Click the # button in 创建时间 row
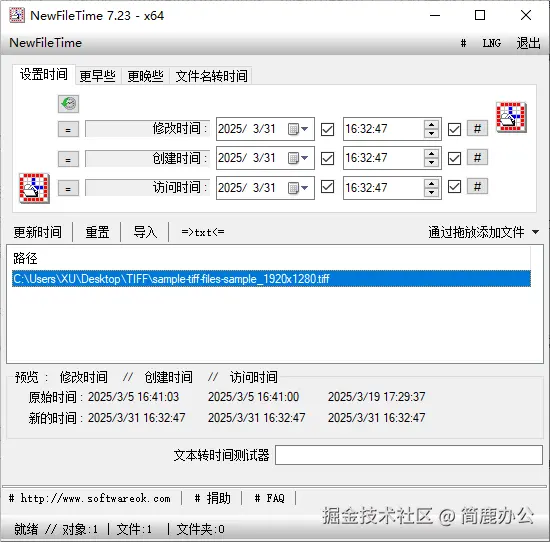Viewport: 550px width, 542px height. [x=477, y=158]
